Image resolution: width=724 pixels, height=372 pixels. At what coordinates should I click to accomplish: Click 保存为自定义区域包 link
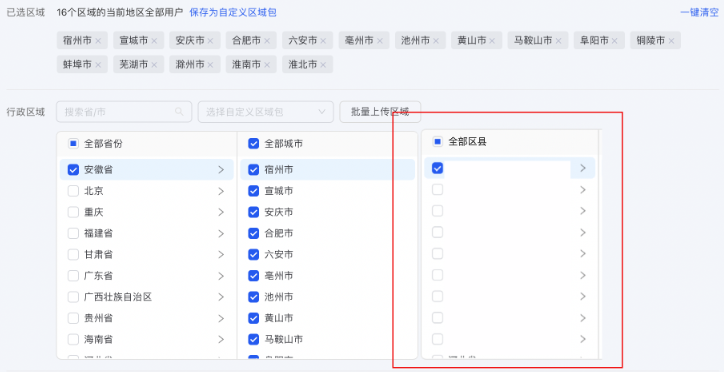coord(233,12)
